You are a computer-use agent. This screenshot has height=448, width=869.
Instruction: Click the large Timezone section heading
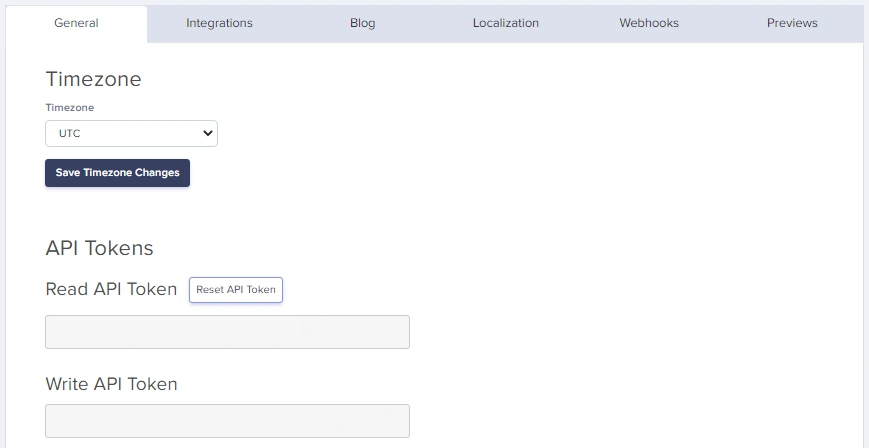coord(93,79)
